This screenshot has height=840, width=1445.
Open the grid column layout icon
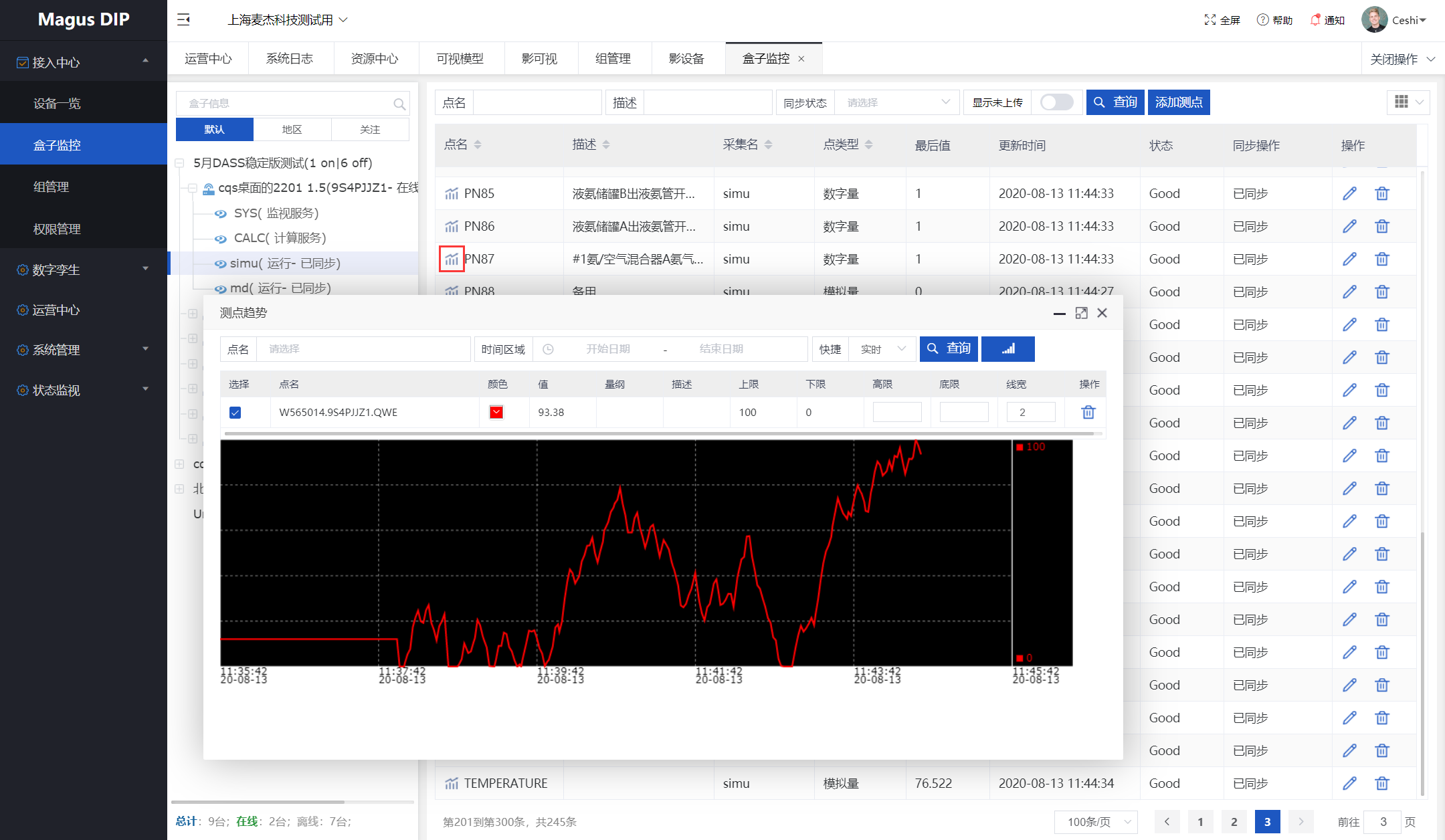click(1402, 102)
